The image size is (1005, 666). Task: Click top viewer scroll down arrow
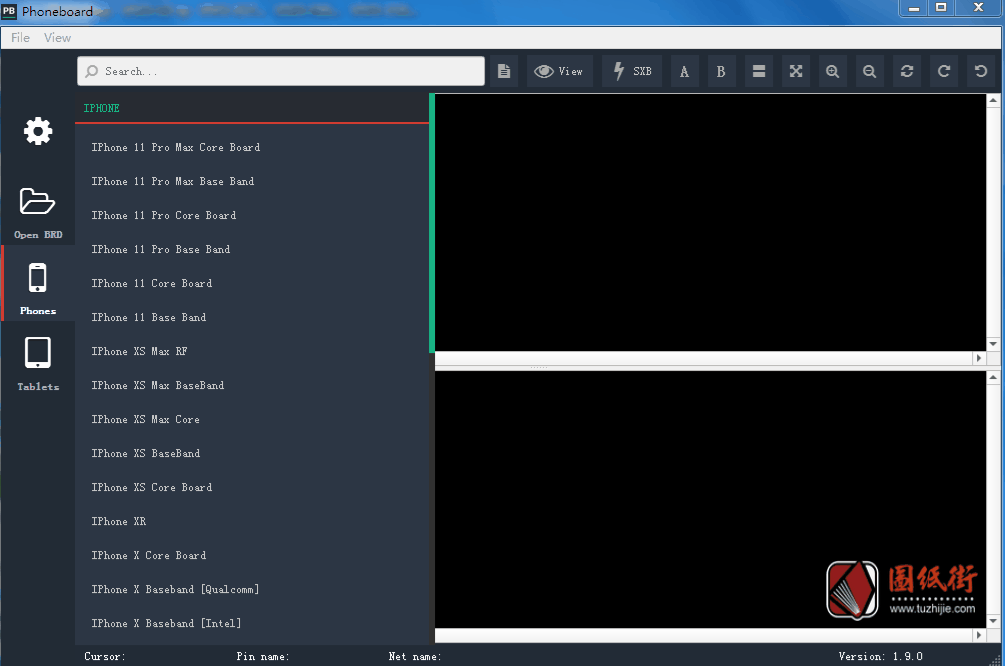click(993, 344)
